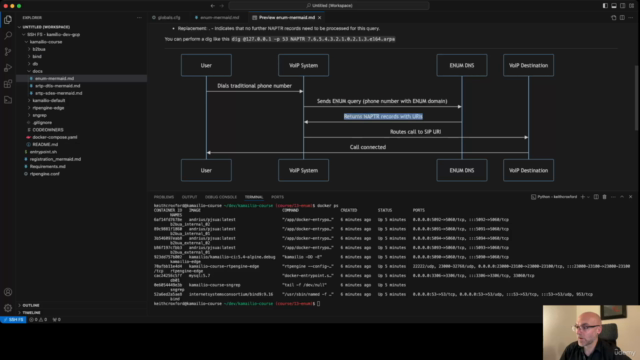This screenshot has height=360, width=640.
Task: Close the terminal panel
Action: pyautogui.click(x=631, y=197)
